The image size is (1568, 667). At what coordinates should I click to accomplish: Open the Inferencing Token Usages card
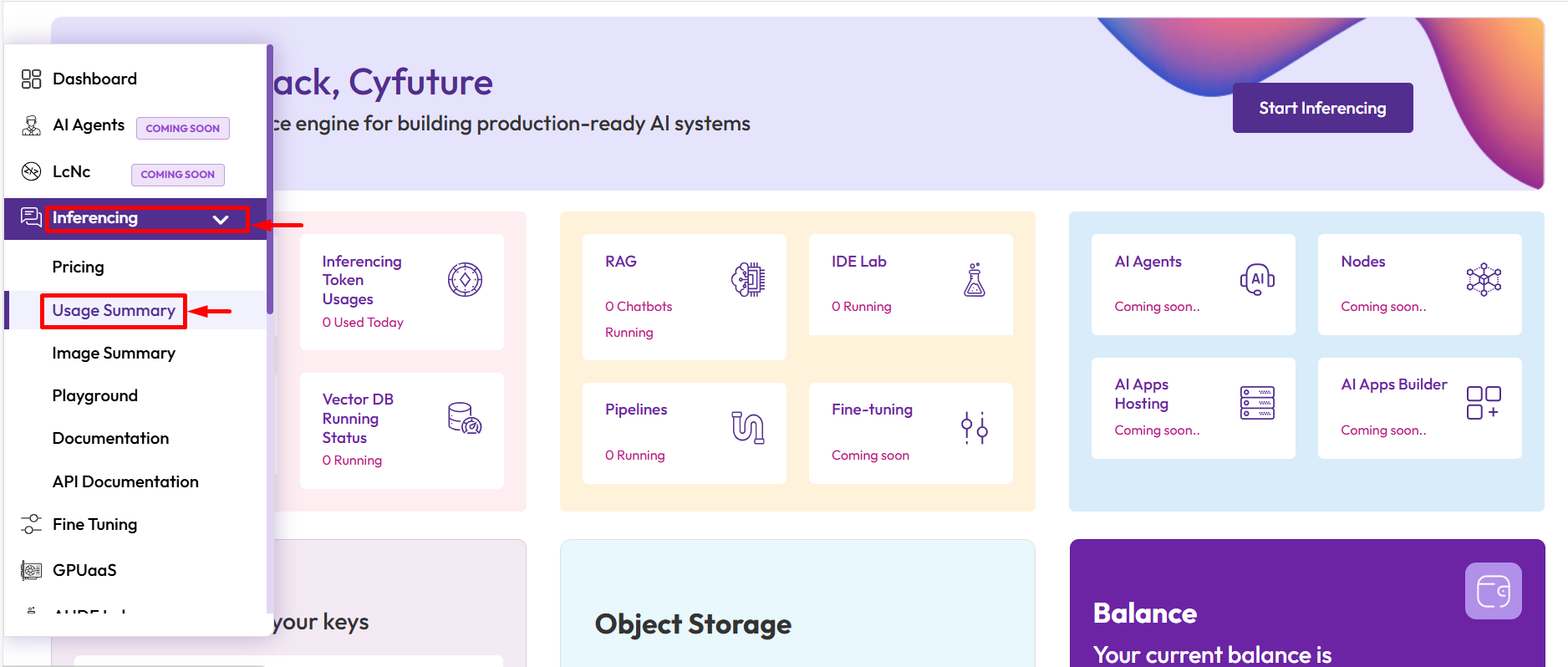tap(401, 292)
